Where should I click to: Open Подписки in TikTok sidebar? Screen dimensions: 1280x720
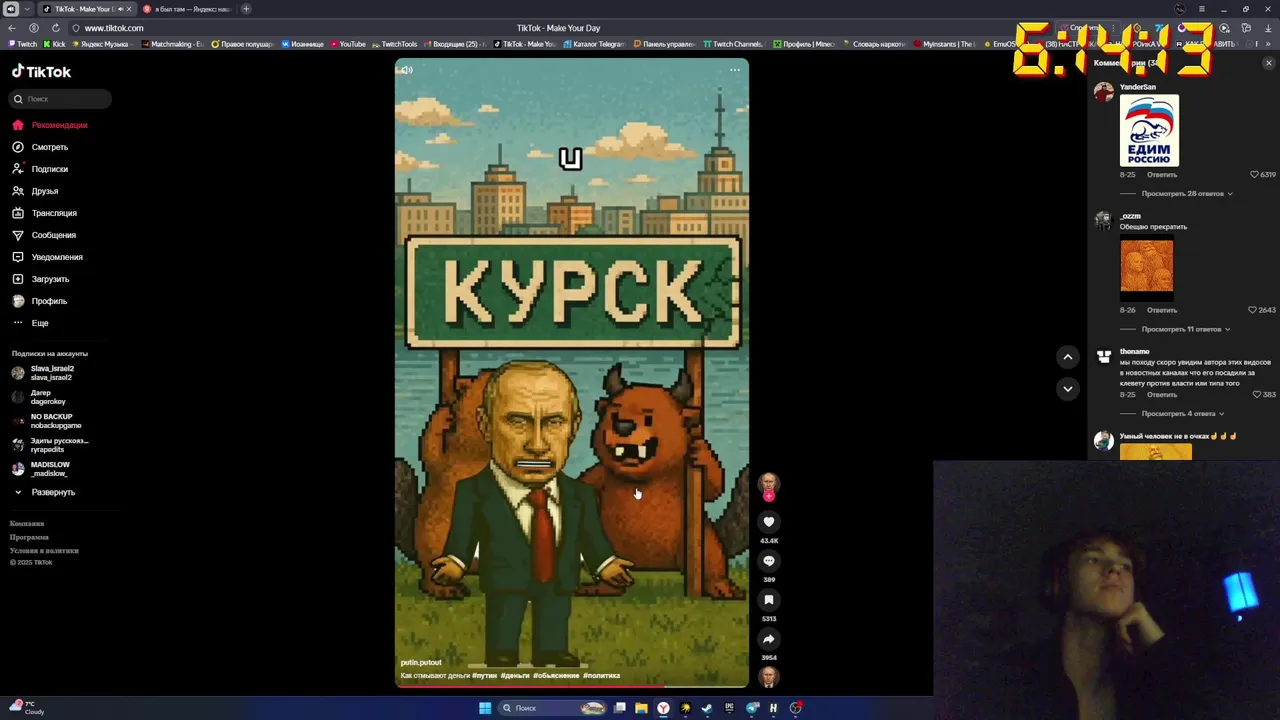(40, 169)
